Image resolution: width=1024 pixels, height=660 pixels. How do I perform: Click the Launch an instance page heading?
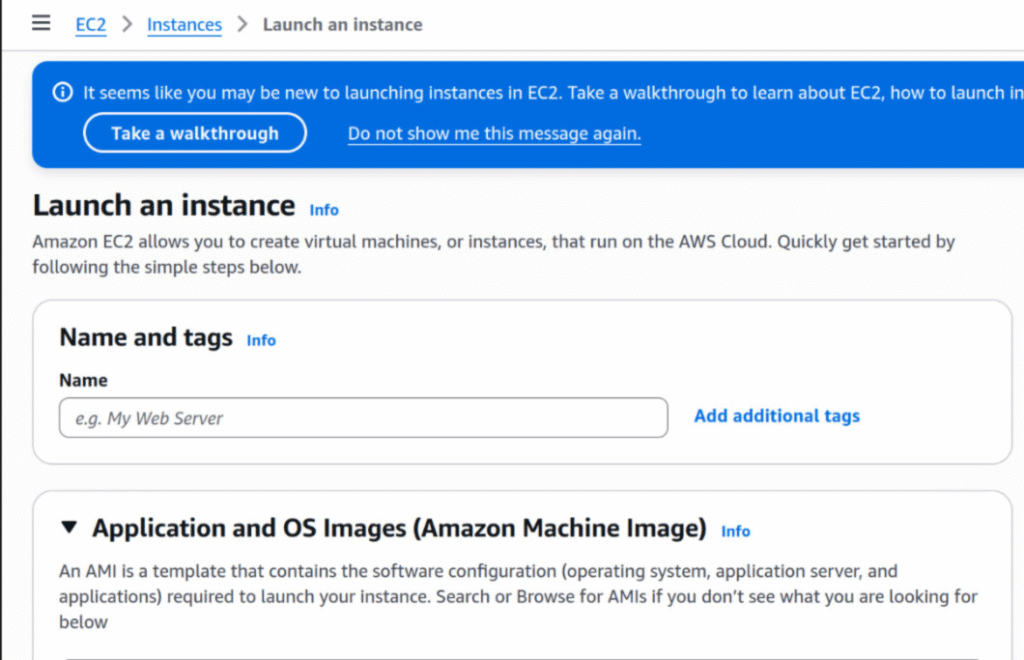pos(164,206)
